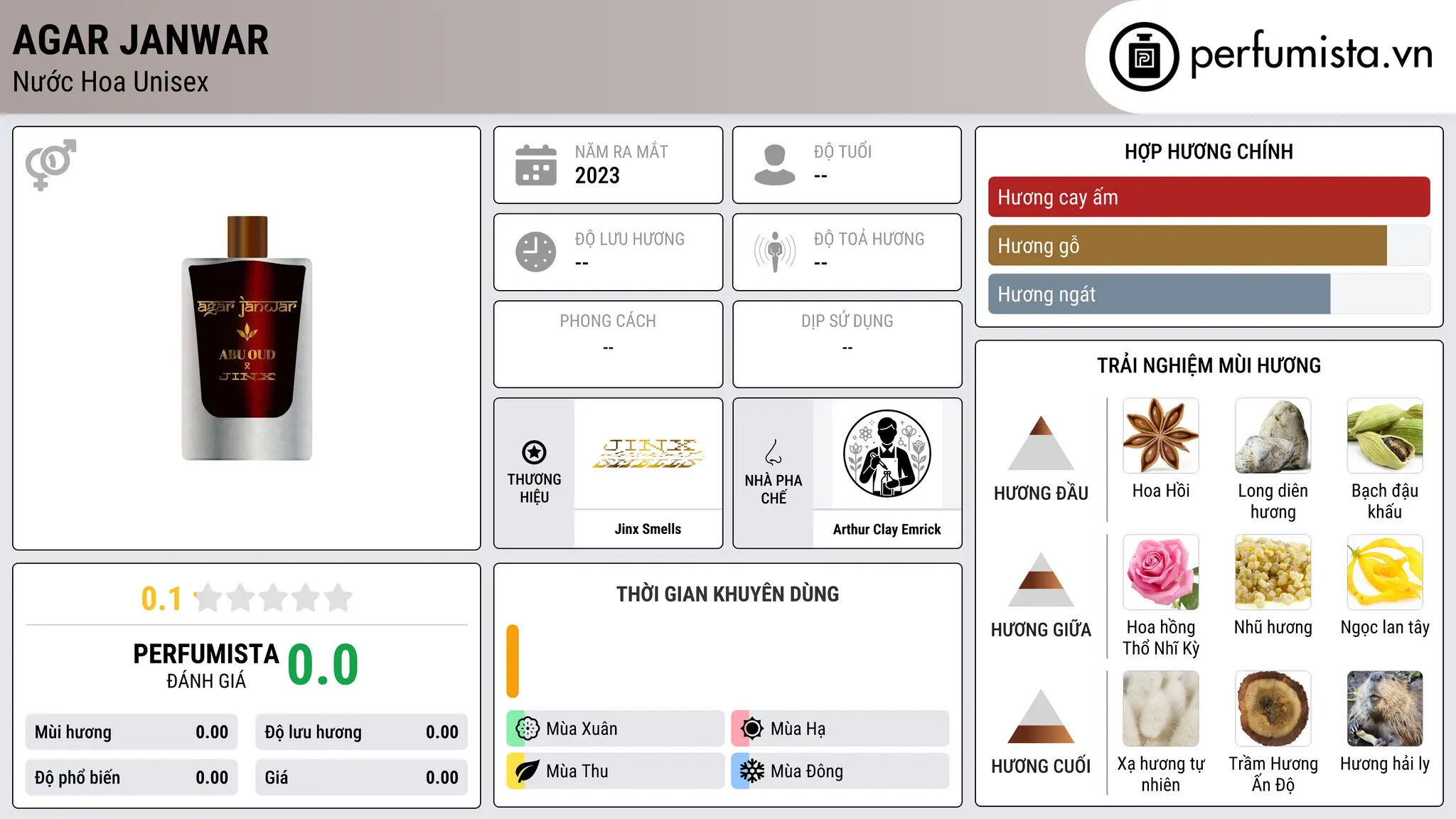
Task: Select the Trầm Hương Ấn Độ oud image
Action: (1273, 709)
